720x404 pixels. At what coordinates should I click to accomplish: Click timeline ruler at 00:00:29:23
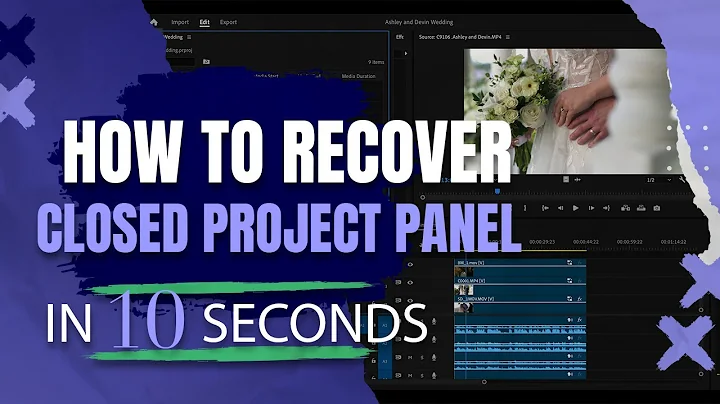point(542,242)
